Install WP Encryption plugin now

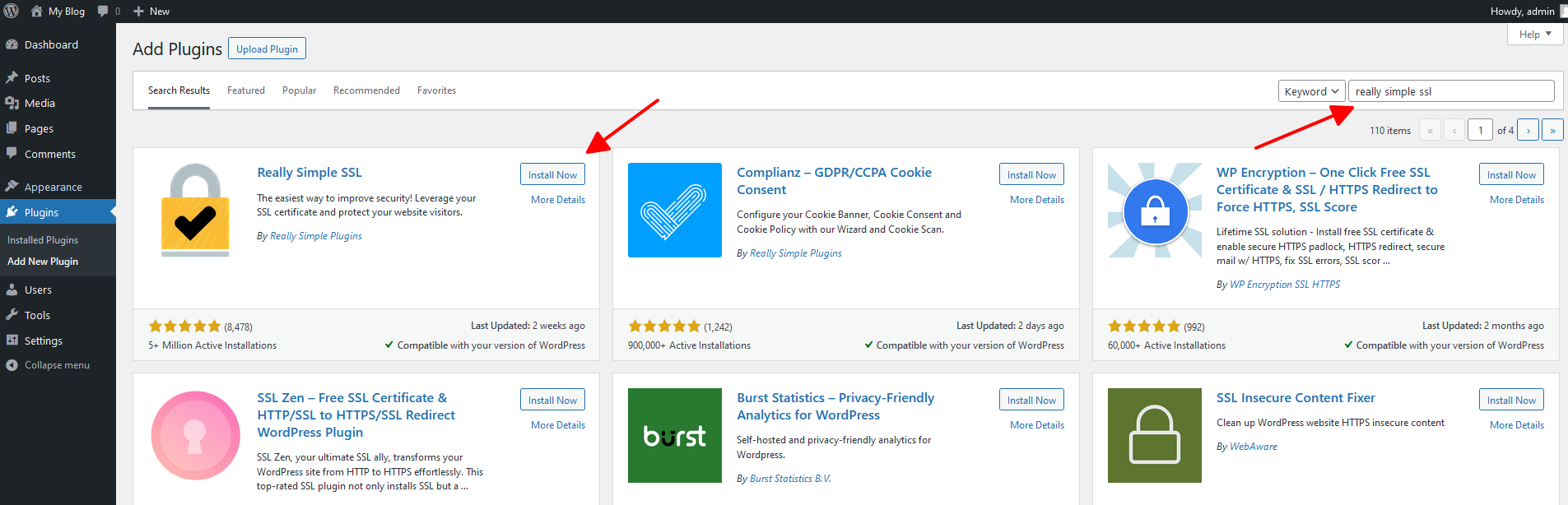(1511, 174)
